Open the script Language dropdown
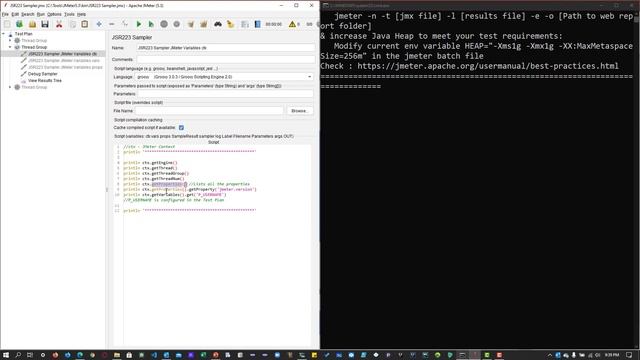Screen dimensions: 640x360 click(224, 77)
